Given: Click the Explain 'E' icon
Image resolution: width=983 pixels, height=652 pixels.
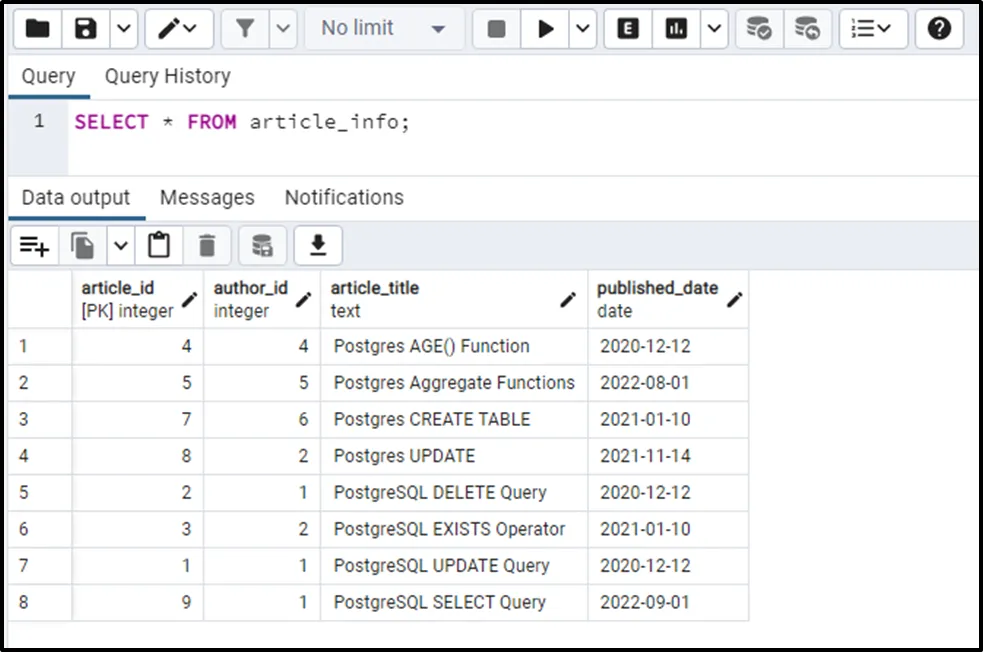Looking at the screenshot, I should point(628,29).
